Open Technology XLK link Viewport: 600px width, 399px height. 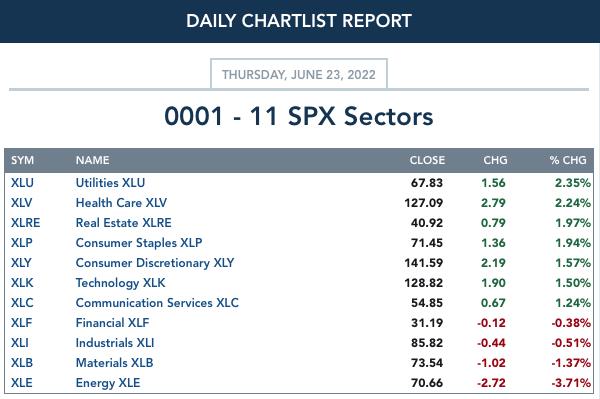(x=121, y=283)
